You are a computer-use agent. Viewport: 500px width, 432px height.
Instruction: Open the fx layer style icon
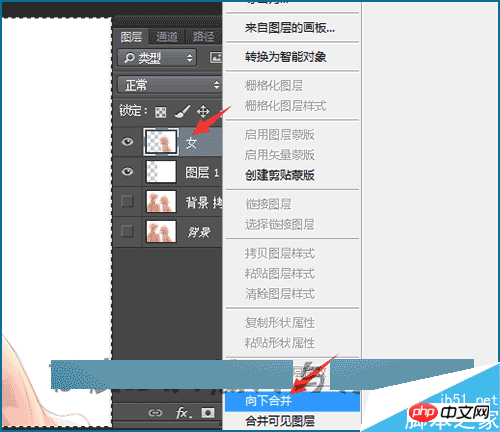[184, 413]
